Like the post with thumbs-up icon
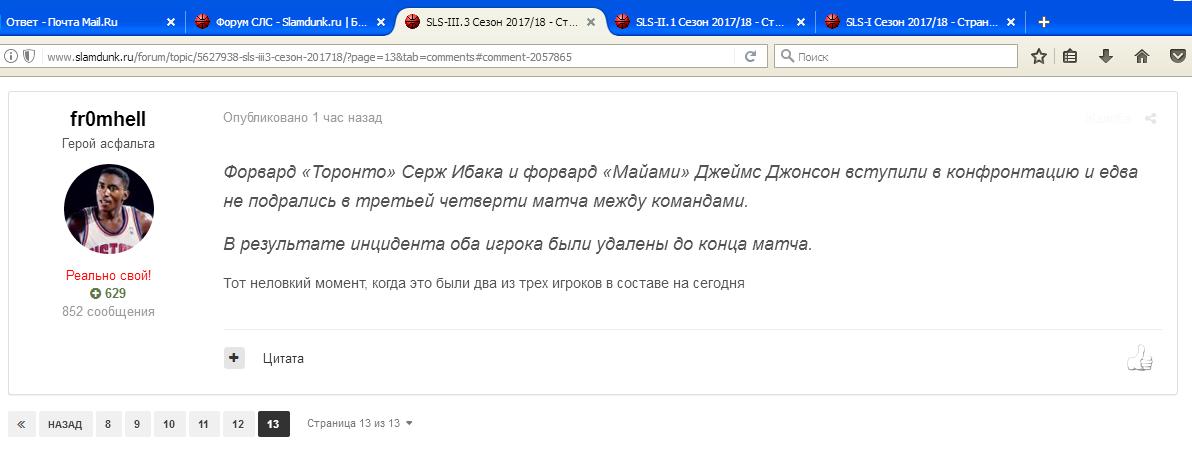Viewport: 1192px width, 449px height. pyautogui.click(x=1139, y=359)
